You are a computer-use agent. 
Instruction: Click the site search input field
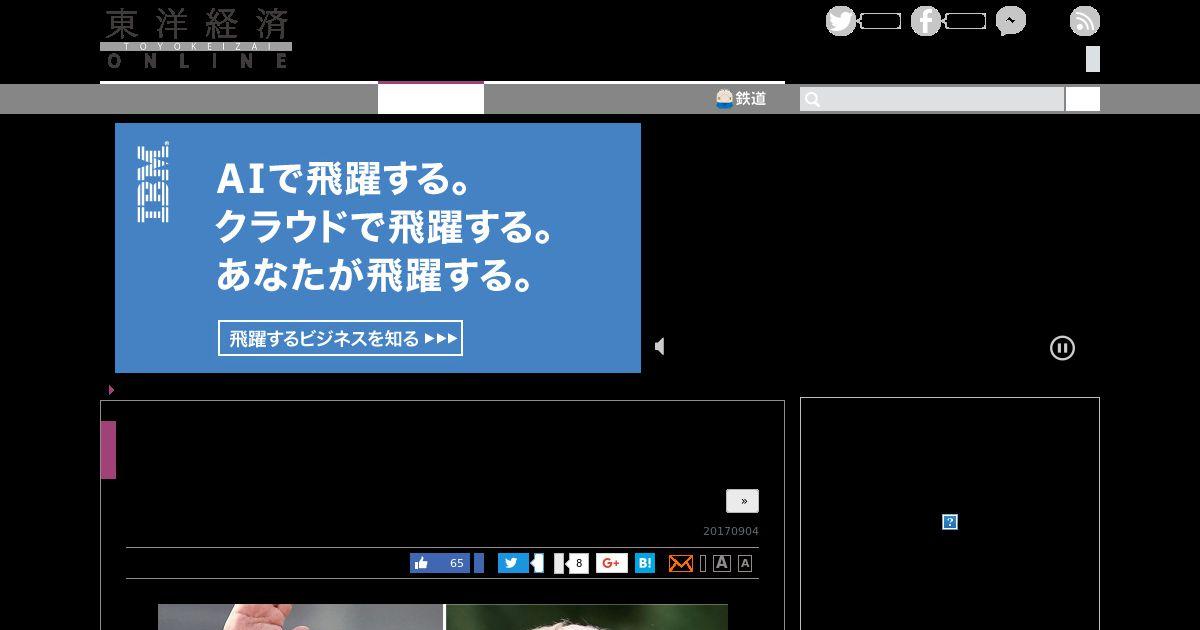pyautogui.click(x=932, y=99)
